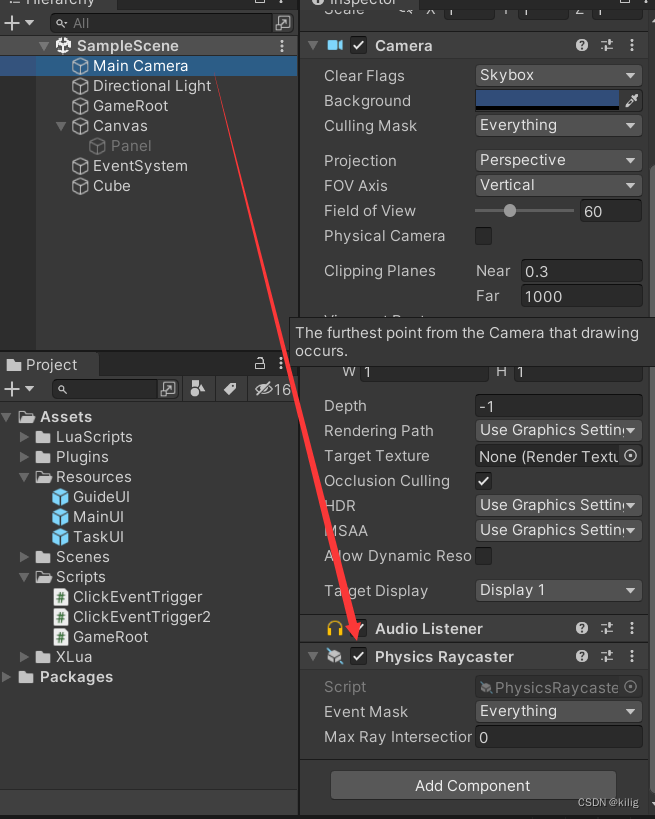Expand the LuaScripts folder
Viewport: 655px width, 819px height.
(x=26, y=437)
